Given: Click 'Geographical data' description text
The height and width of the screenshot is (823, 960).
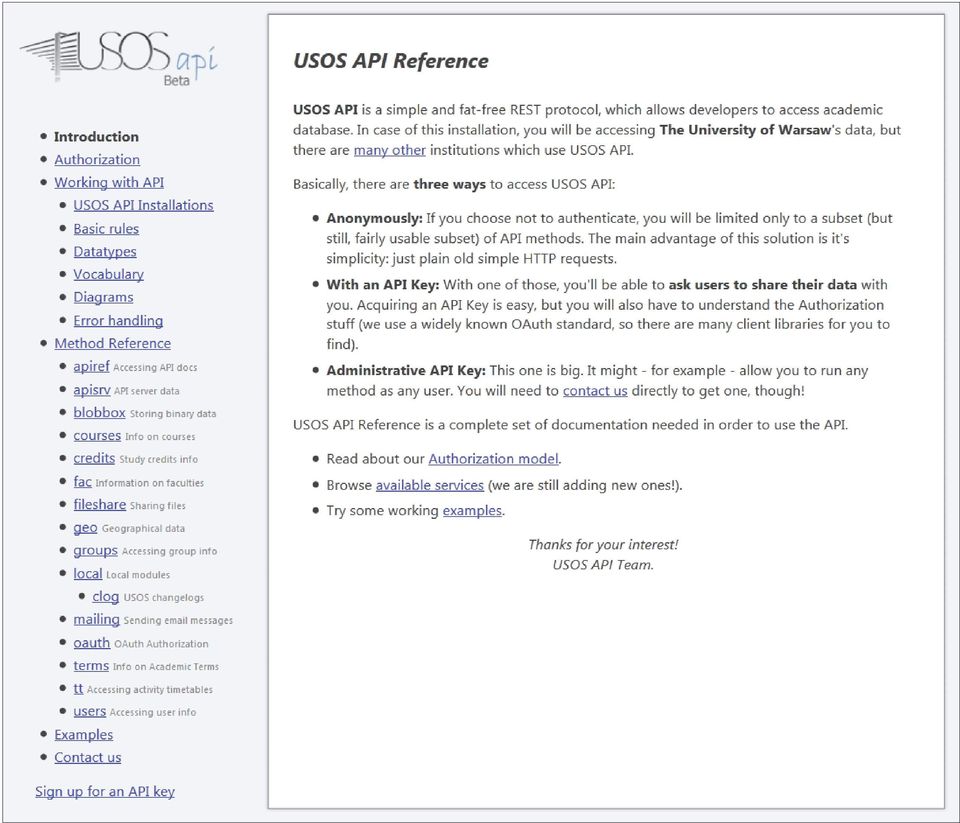Looking at the screenshot, I should point(143,528).
